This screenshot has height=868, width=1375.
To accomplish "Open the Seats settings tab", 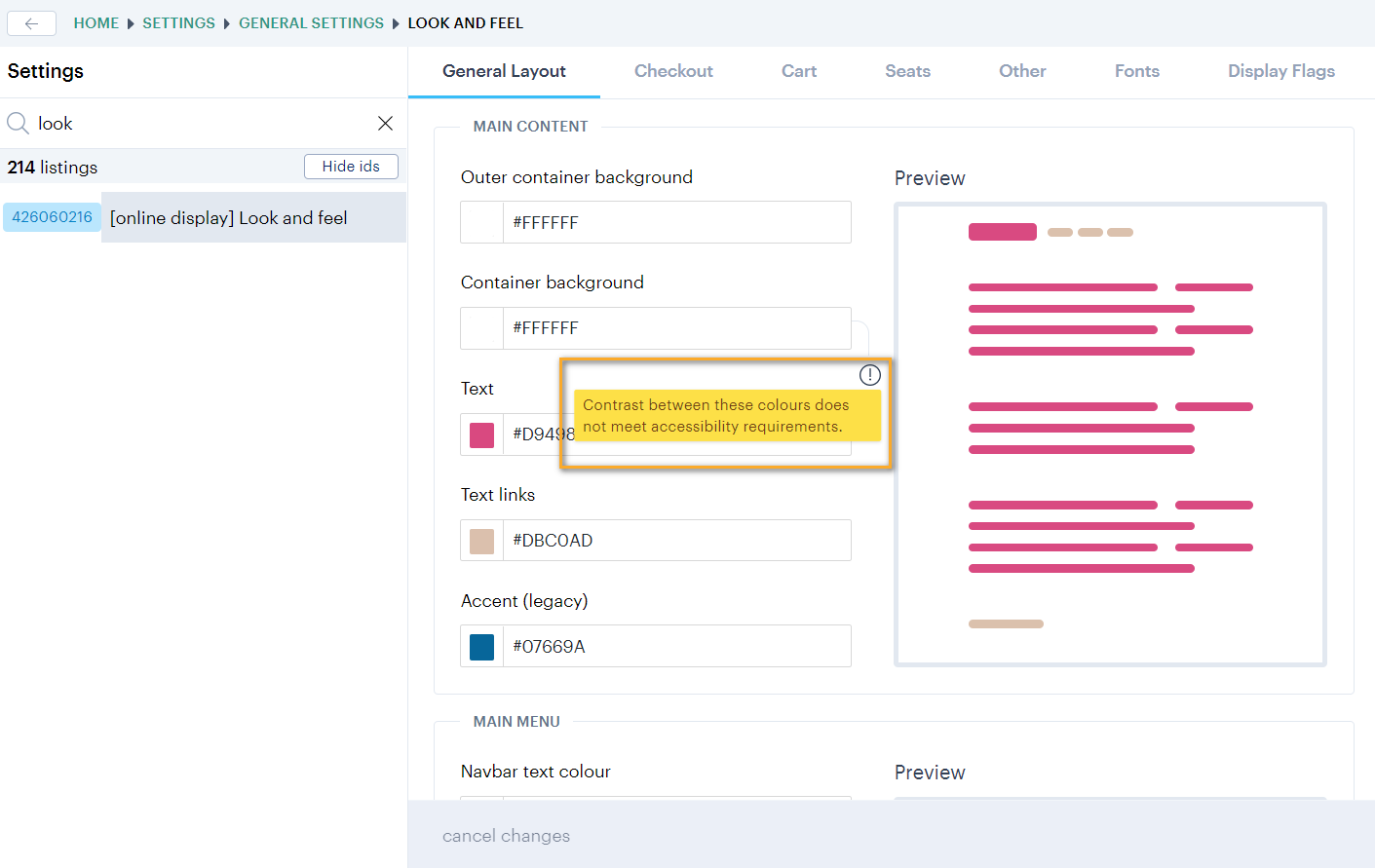I will click(x=907, y=70).
